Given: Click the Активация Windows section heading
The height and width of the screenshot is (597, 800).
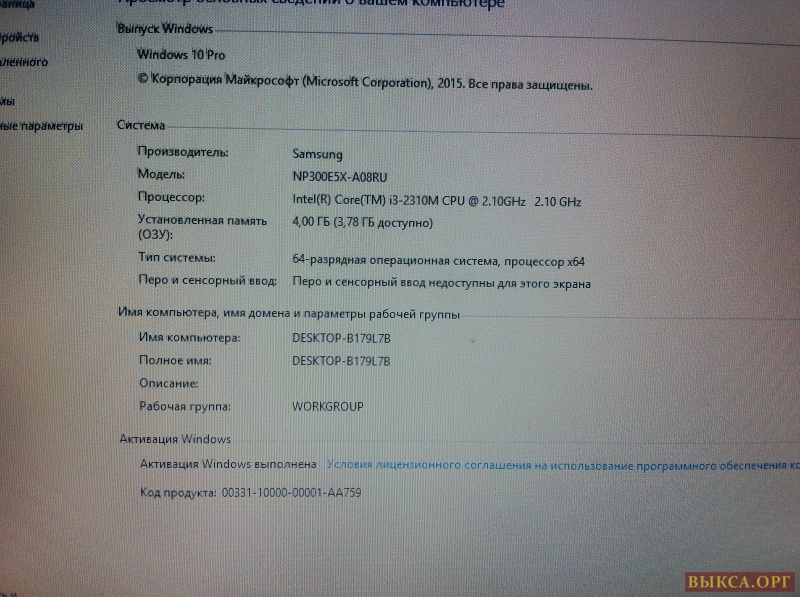Looking at the screenshot, I should coord(175,439).
